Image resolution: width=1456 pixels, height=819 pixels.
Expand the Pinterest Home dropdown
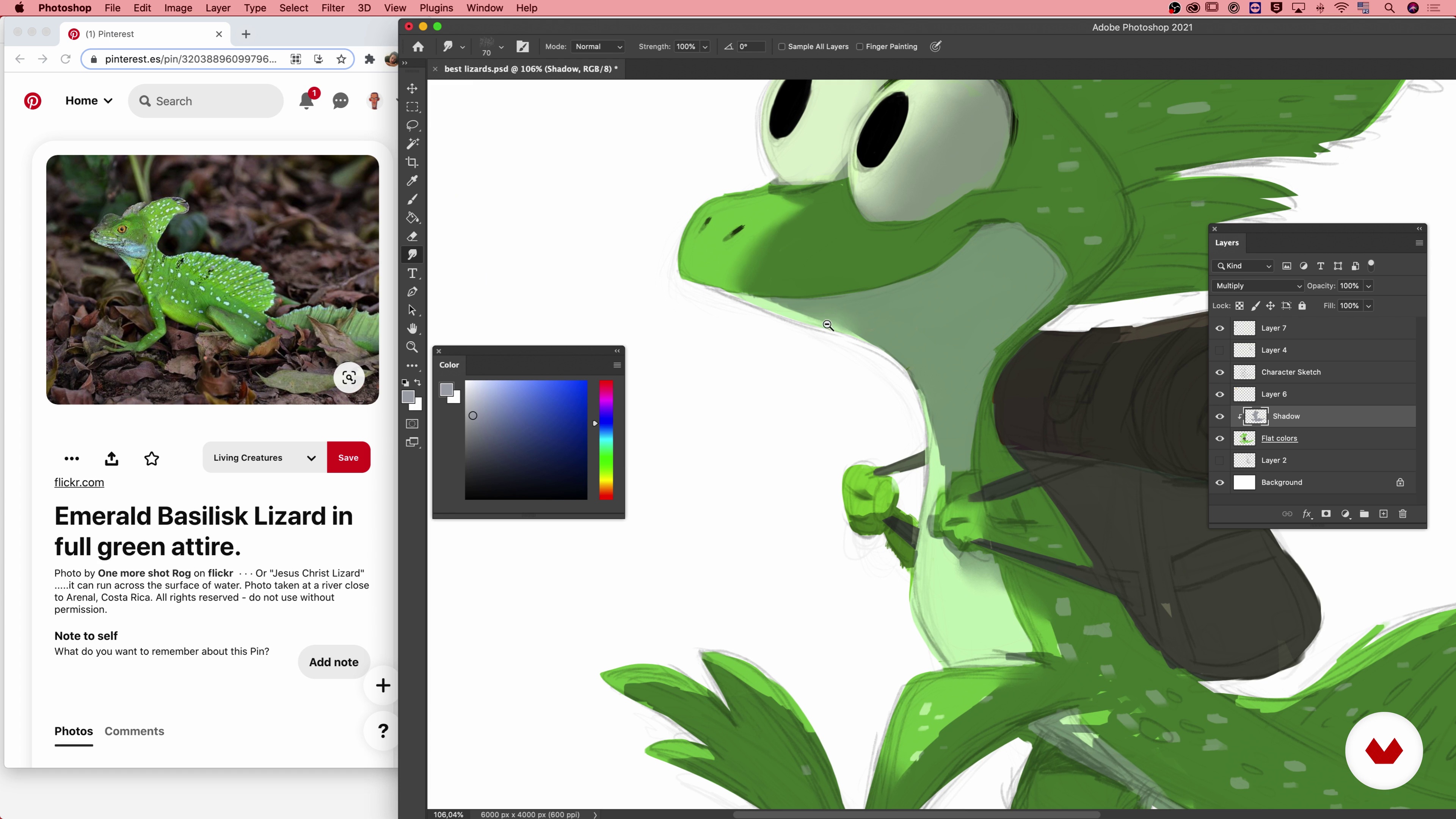pyautogui.click(x=89, y=100)
